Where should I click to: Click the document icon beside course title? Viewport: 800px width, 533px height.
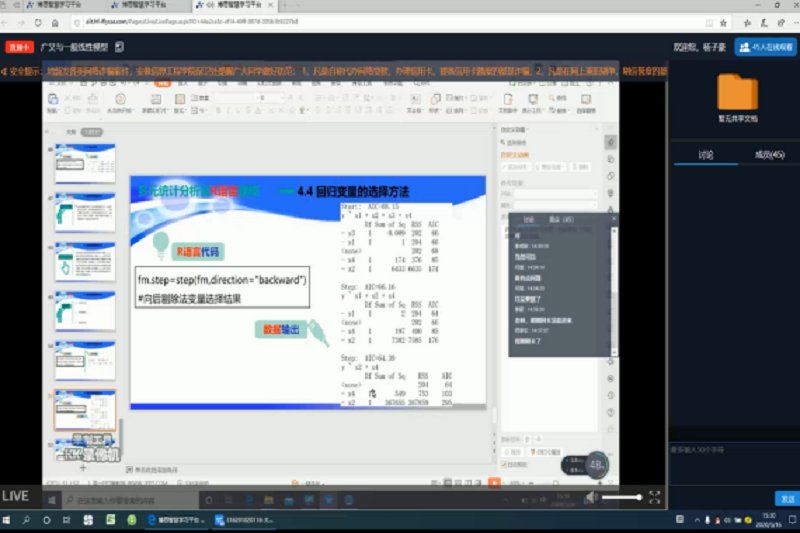point(119,46)
